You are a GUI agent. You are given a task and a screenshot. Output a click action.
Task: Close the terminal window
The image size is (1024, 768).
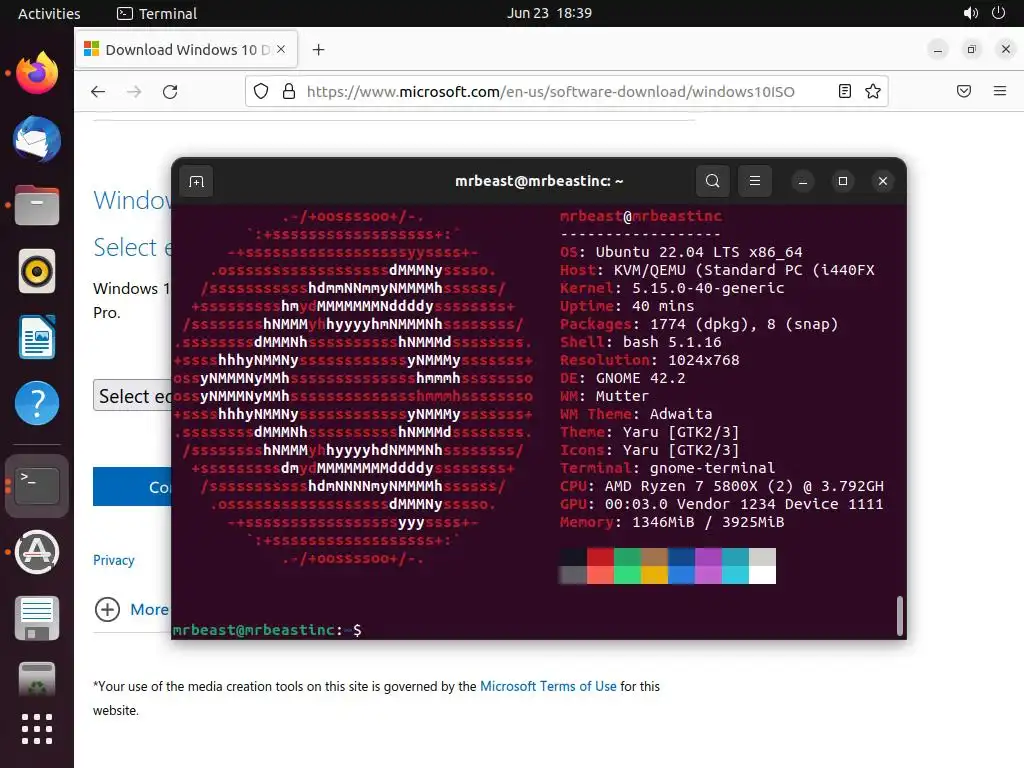(x=882, y=181)
